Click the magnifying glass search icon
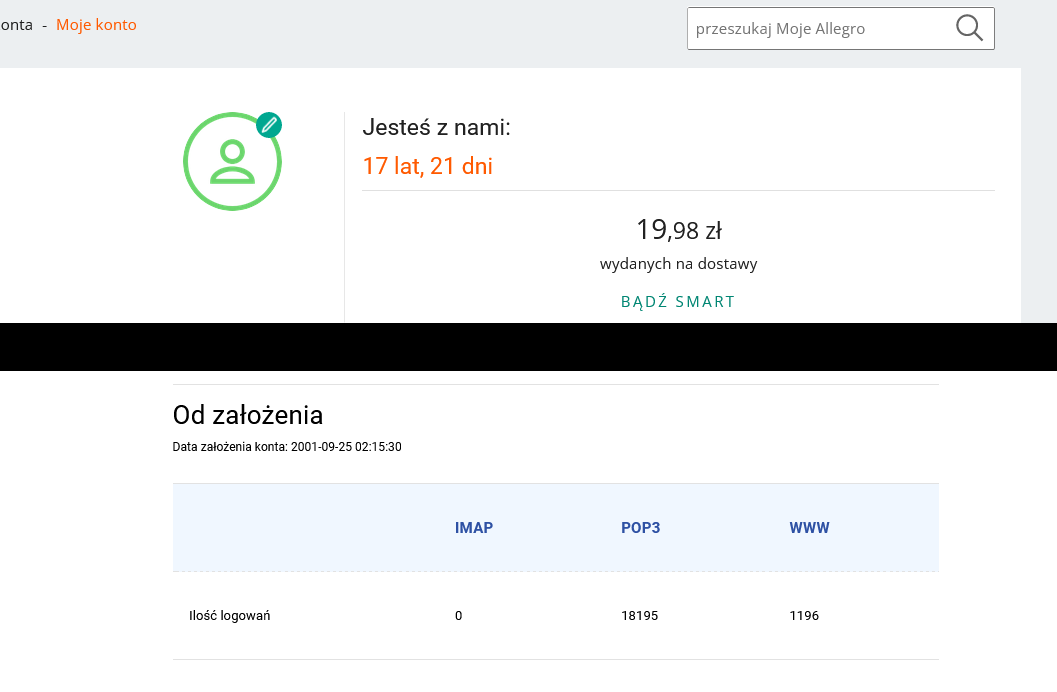The width and height of the screenshot is (1057, 692). point(969,28)
